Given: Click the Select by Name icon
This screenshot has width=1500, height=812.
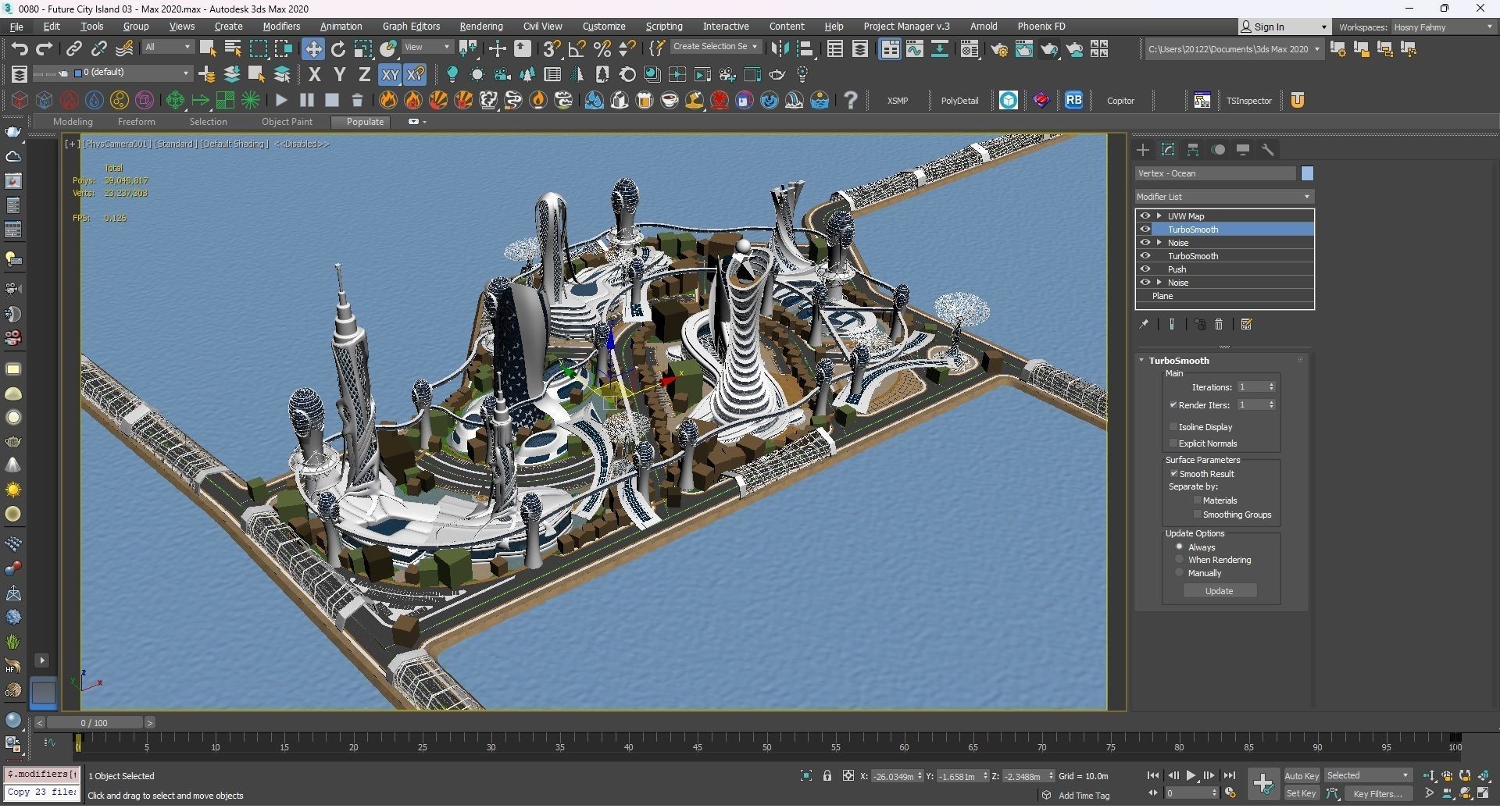Looking at the screenshot, I should [x=232, y=48].
